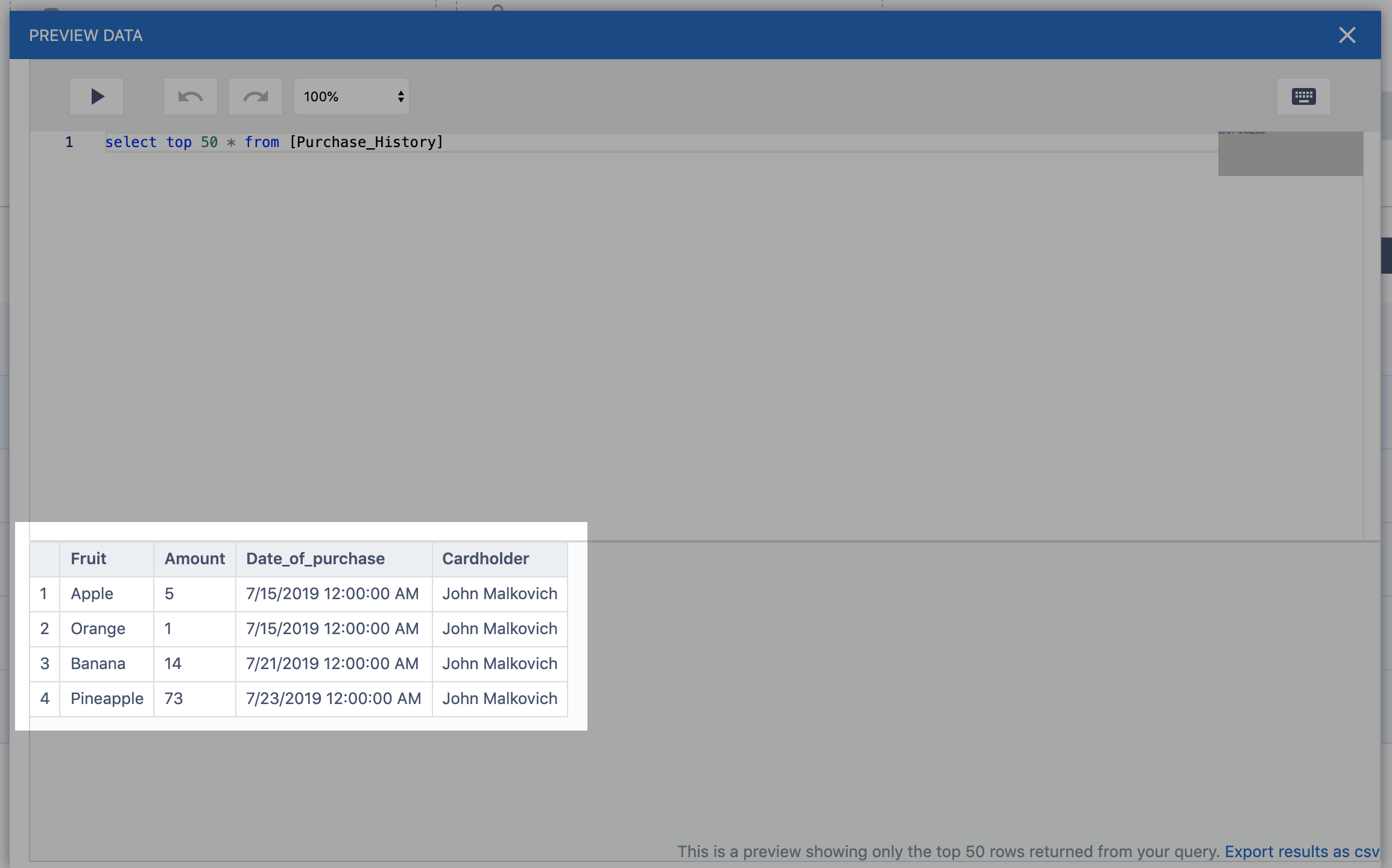1392x868 pixels.
Task: Click the Orange amount cell
Action: tap(168, 629)
